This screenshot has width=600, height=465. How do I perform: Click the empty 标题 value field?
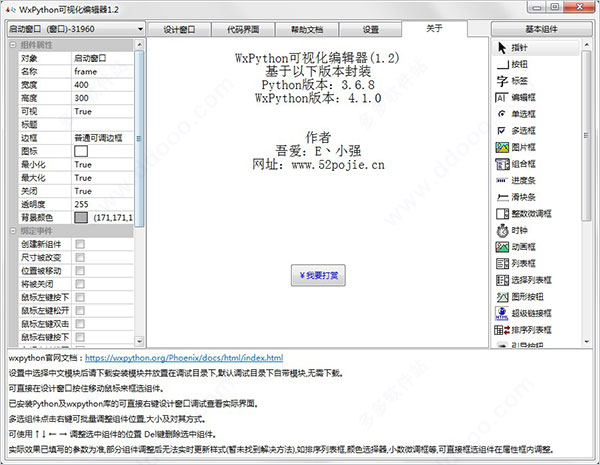click(103, 125)
